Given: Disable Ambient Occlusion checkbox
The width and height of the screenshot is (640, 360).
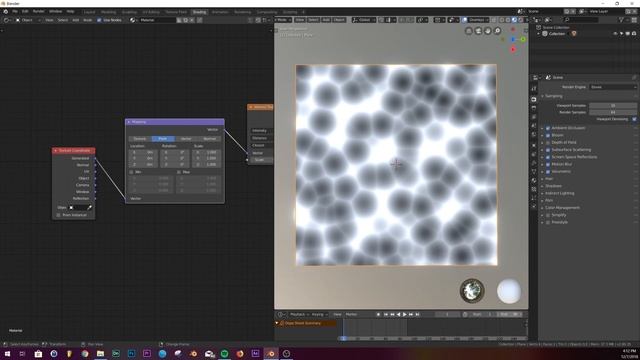Looking at the screenshot, I should pos(548,128).
